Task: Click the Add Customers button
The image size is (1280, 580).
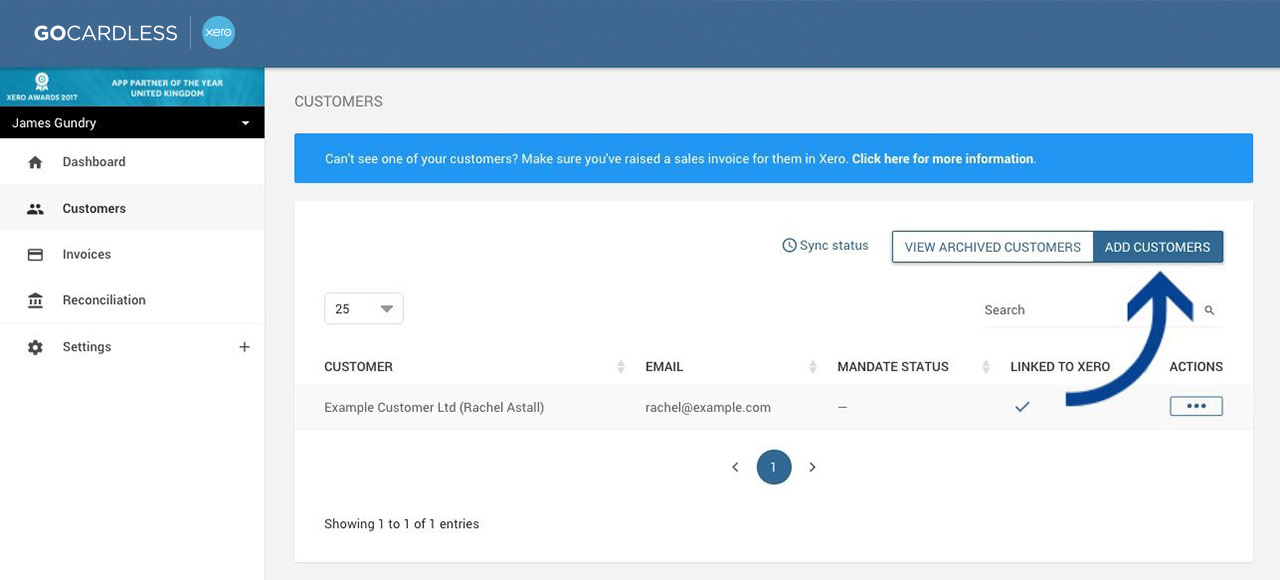Action: click(x=1158, y=247)
